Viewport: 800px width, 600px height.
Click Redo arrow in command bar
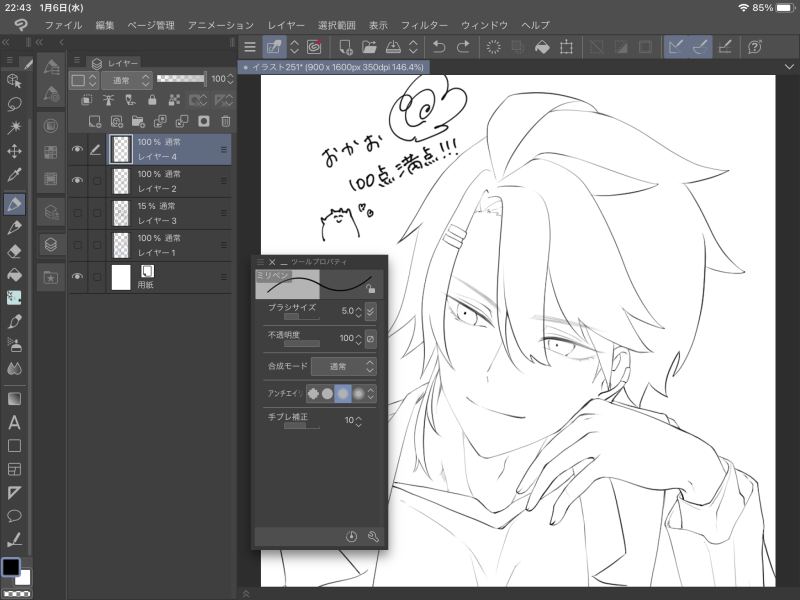(x=463, y=47)
